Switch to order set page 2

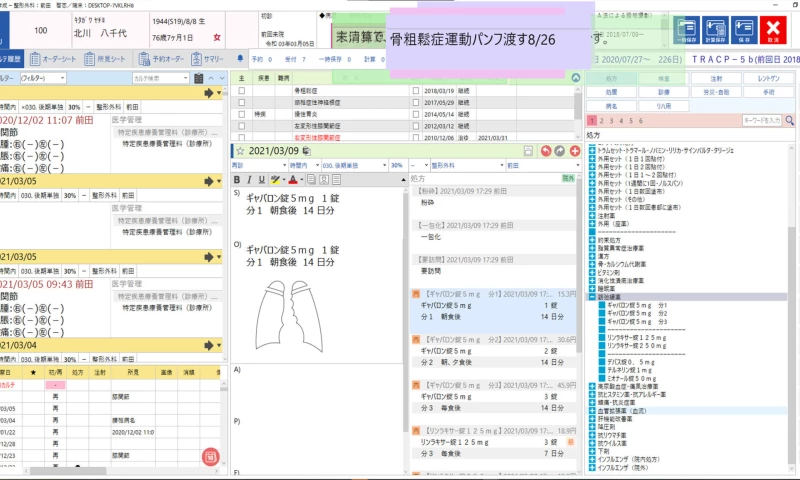[602, 121]
